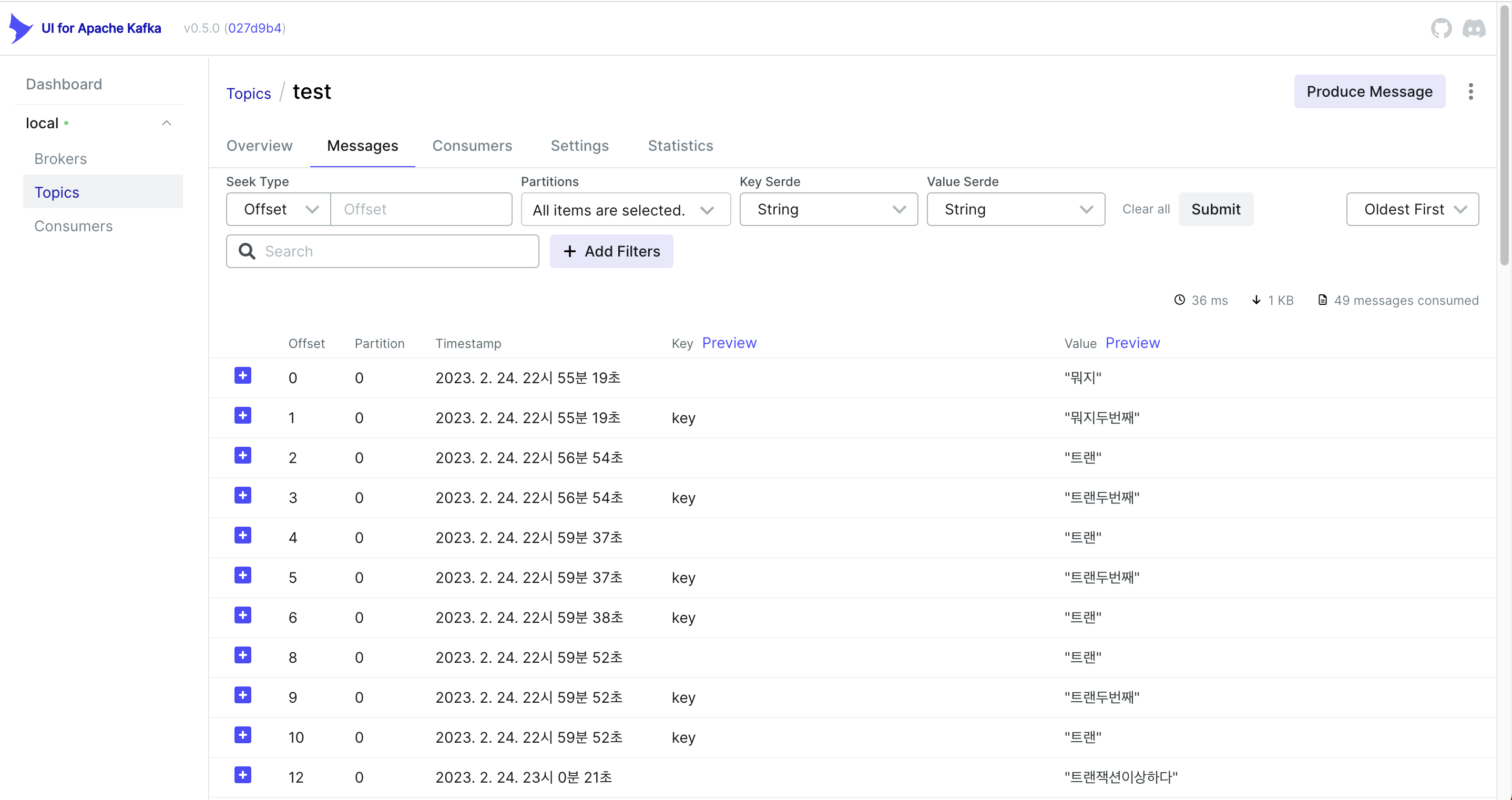This screenshot has width=1512, height=800.
Task: Expand message row with offset 12
Action: [x=242, y=775]
